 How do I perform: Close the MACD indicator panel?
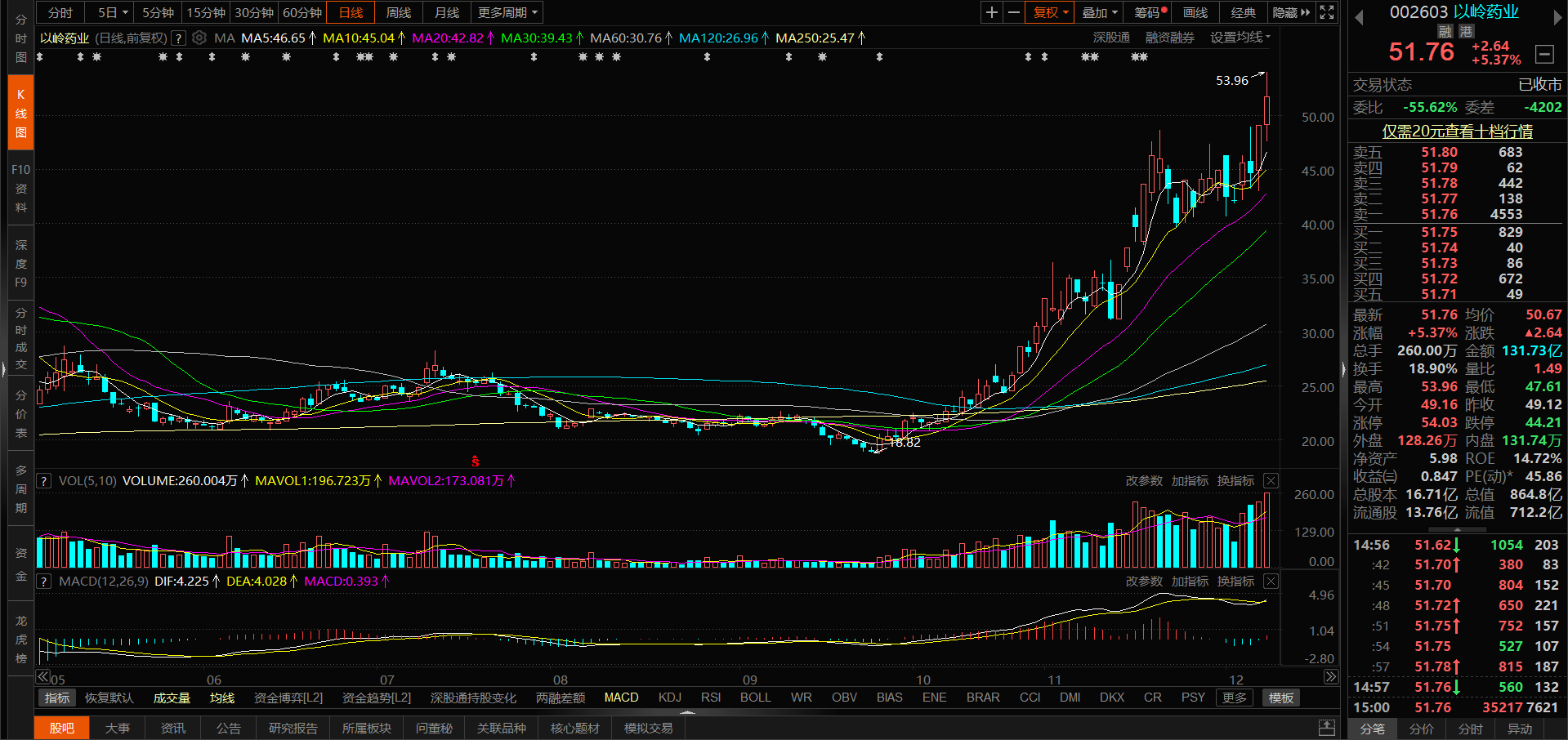point(1271,582)
